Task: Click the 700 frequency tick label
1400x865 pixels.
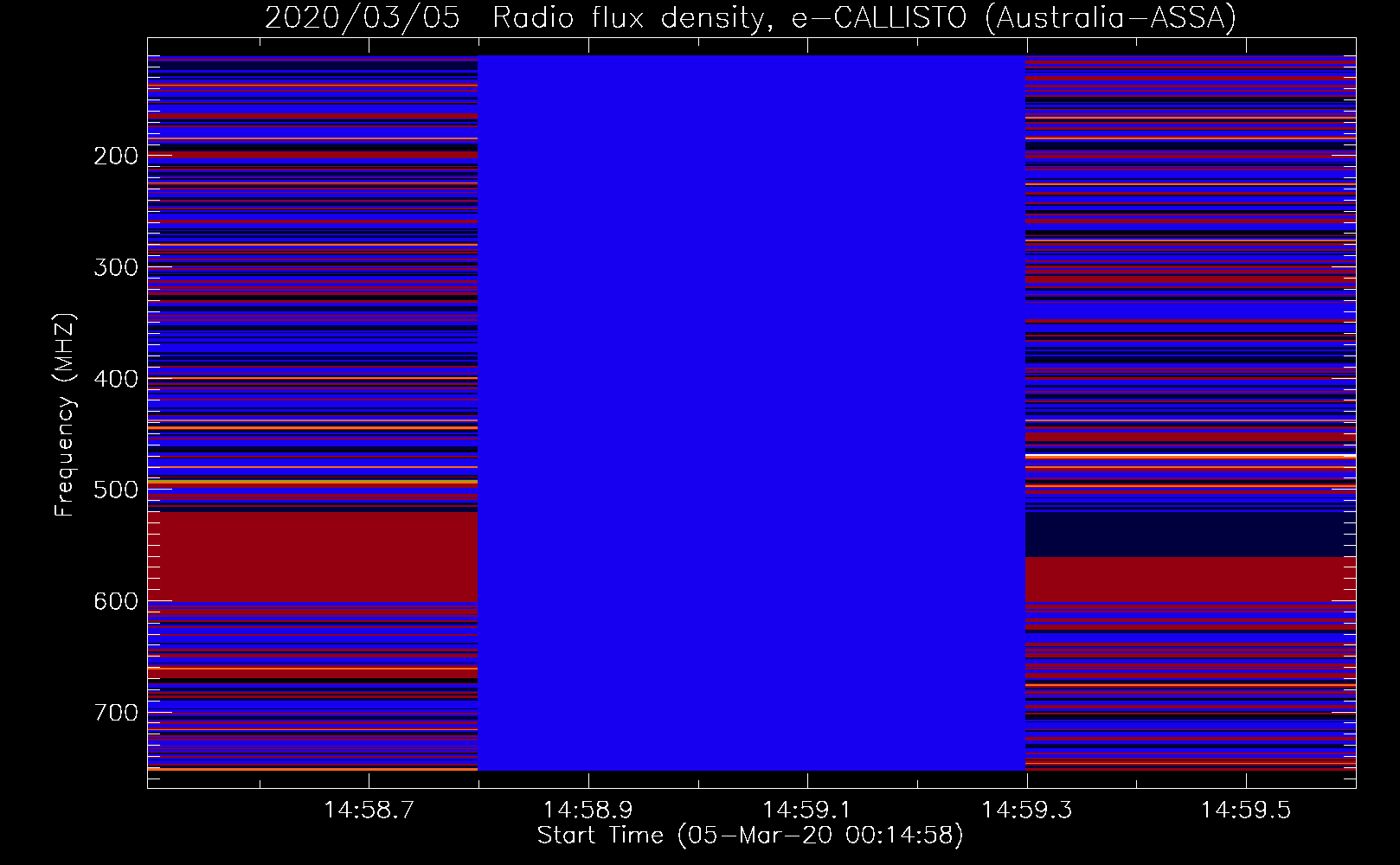Action: pyautogui.click(x=116, y=713)
